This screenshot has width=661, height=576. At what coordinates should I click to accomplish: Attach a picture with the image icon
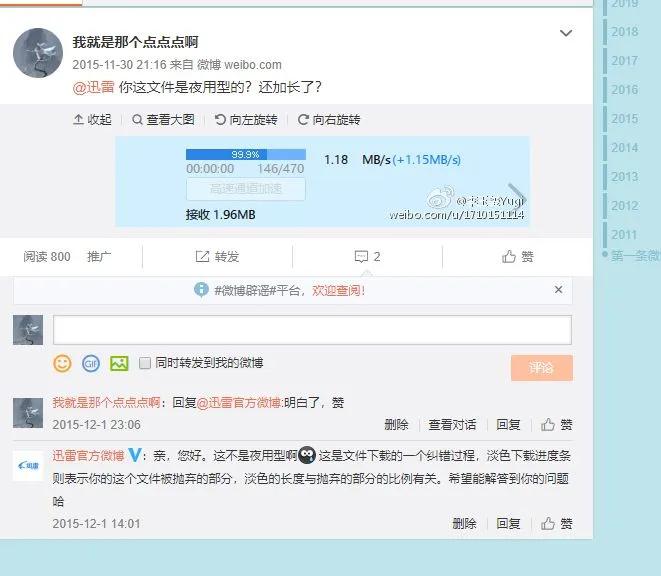[x=119, y=363]
